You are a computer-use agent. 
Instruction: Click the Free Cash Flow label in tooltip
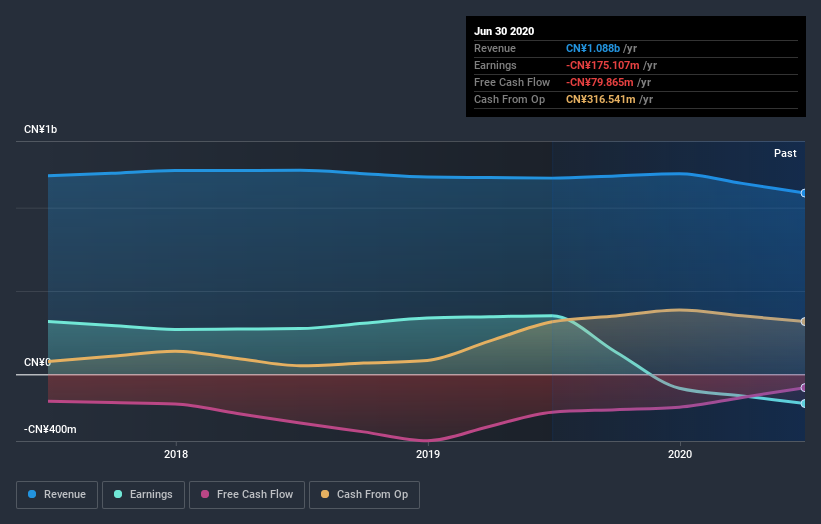tap(512, 82)
